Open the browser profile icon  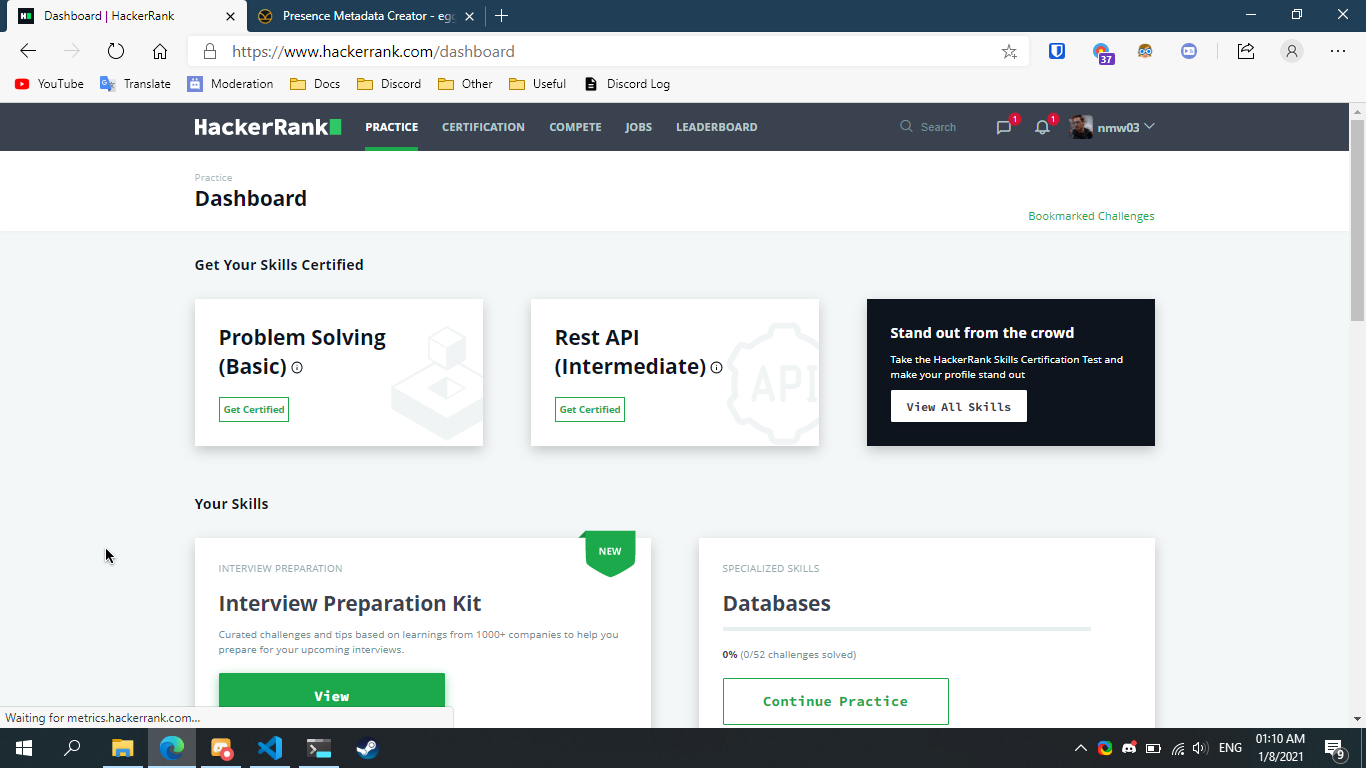pos(1292,51)
